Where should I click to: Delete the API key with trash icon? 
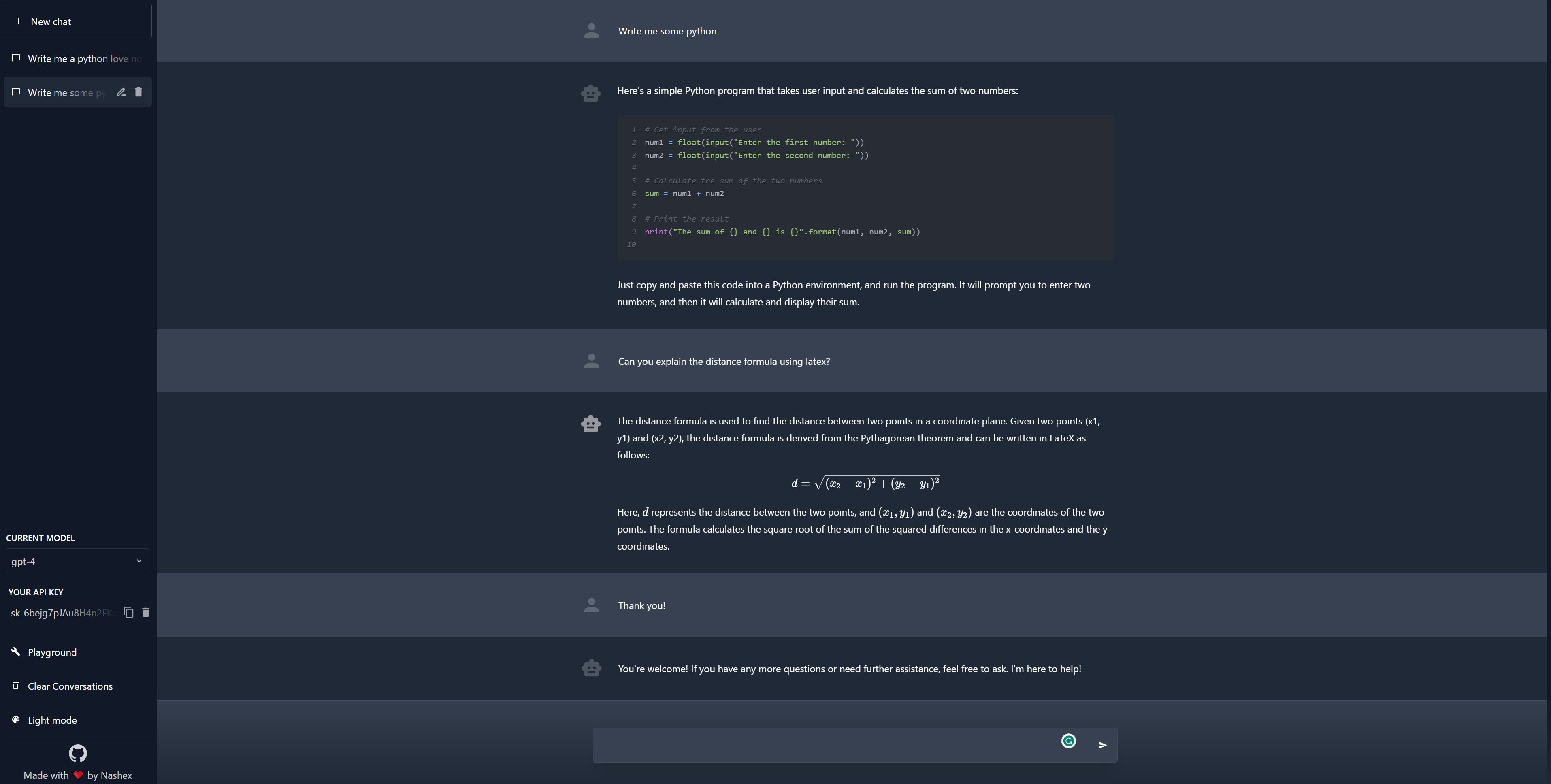(x=146, y=612)
